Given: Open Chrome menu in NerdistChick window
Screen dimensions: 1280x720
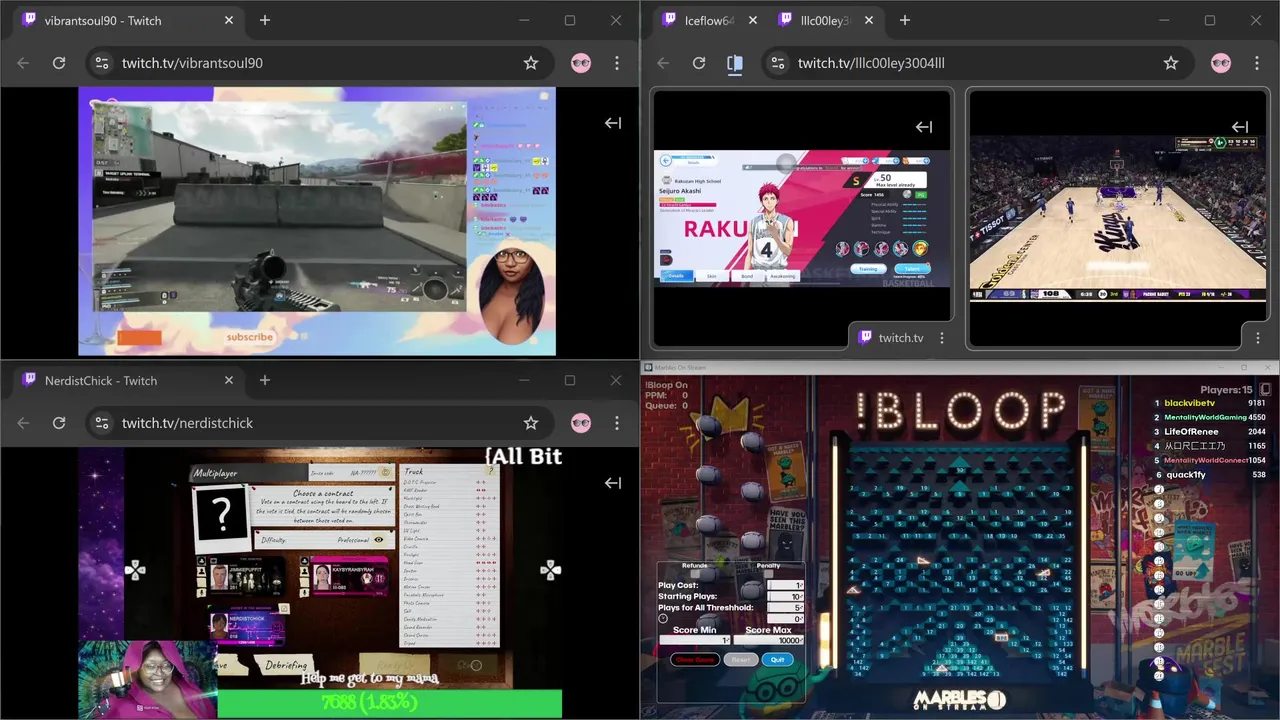Looking at the screenshot, I should point(617,423).
